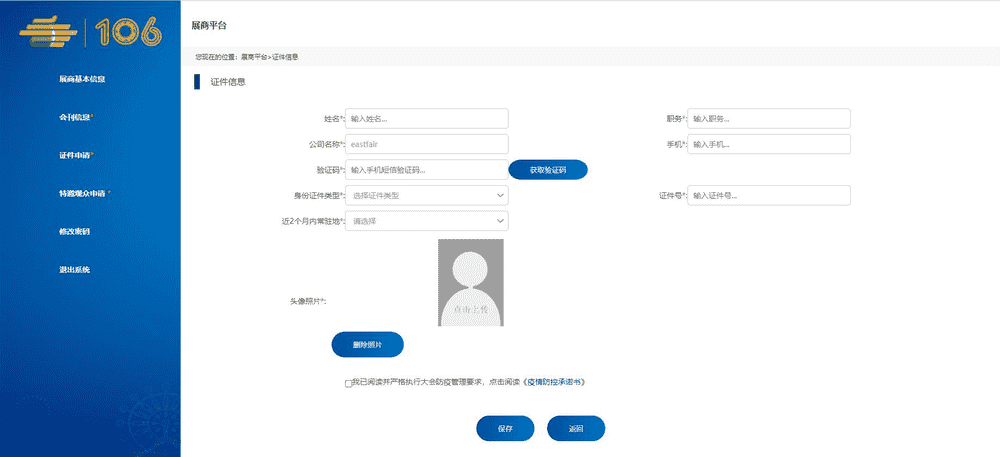Screen dimensions: 1000x457
Task: Click the 删除照片 button
Action: [367, 344]
